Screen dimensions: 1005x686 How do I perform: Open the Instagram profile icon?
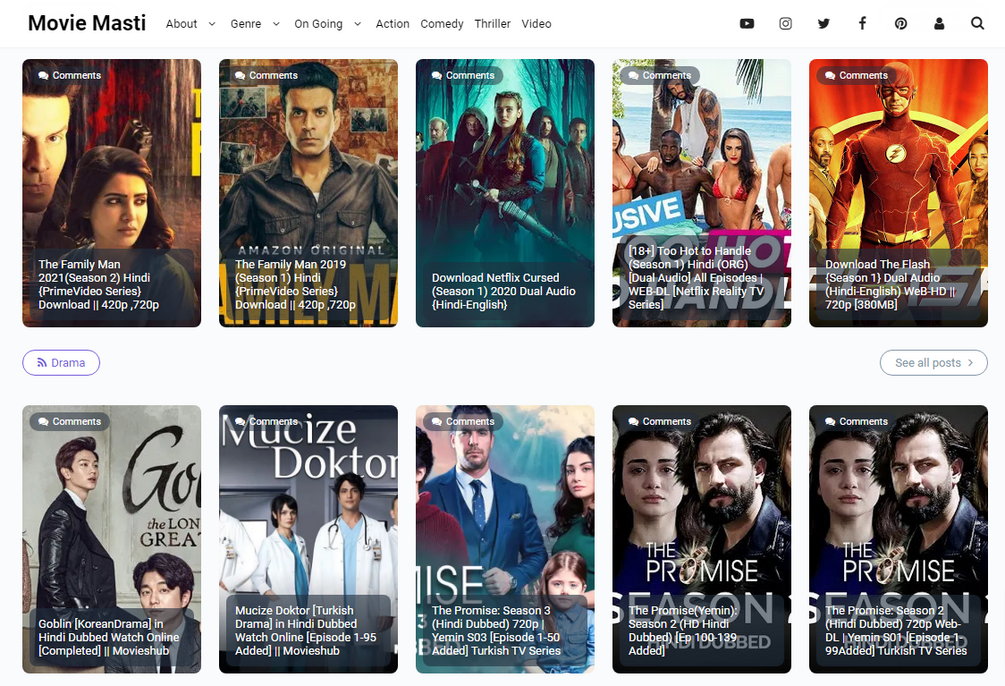pos(785,24)
